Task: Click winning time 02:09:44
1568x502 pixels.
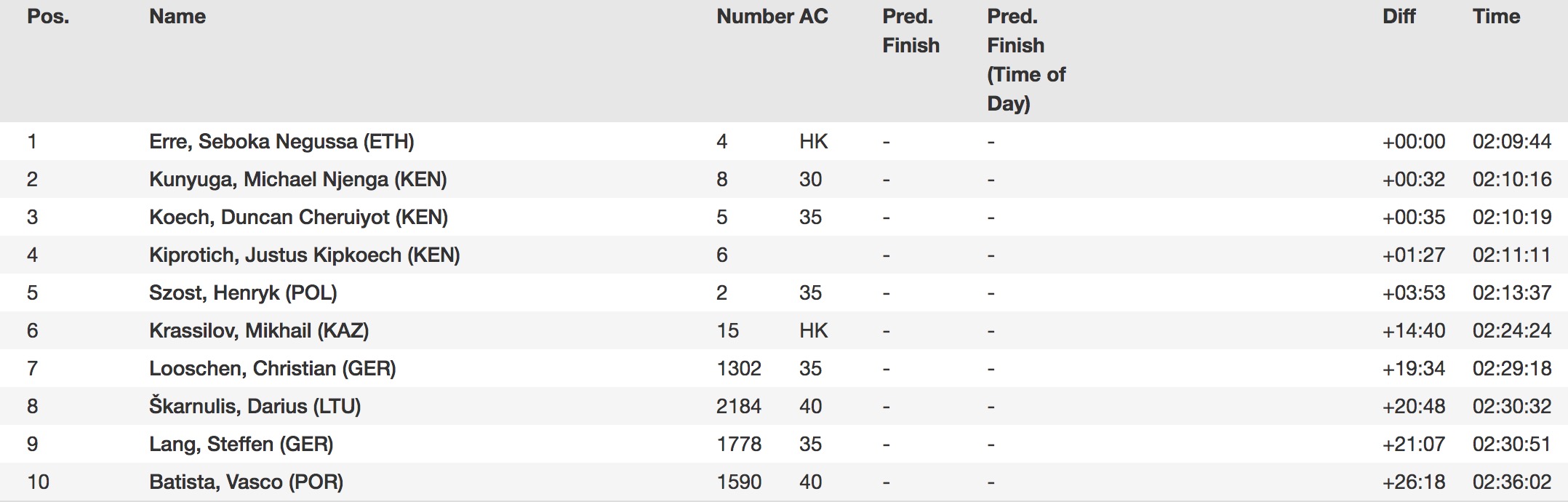Action: [x=1511, y=141]
